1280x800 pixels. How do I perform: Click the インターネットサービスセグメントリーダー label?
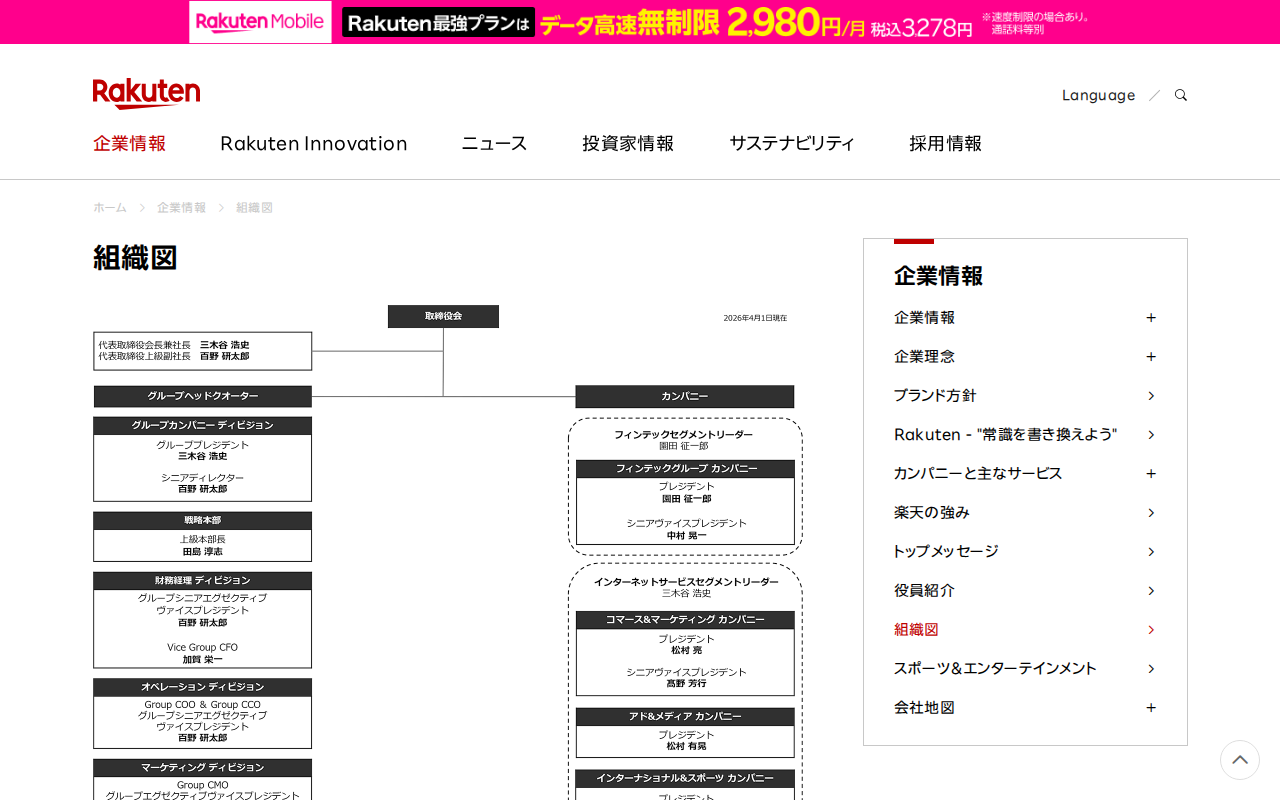[x=686, y=582]
